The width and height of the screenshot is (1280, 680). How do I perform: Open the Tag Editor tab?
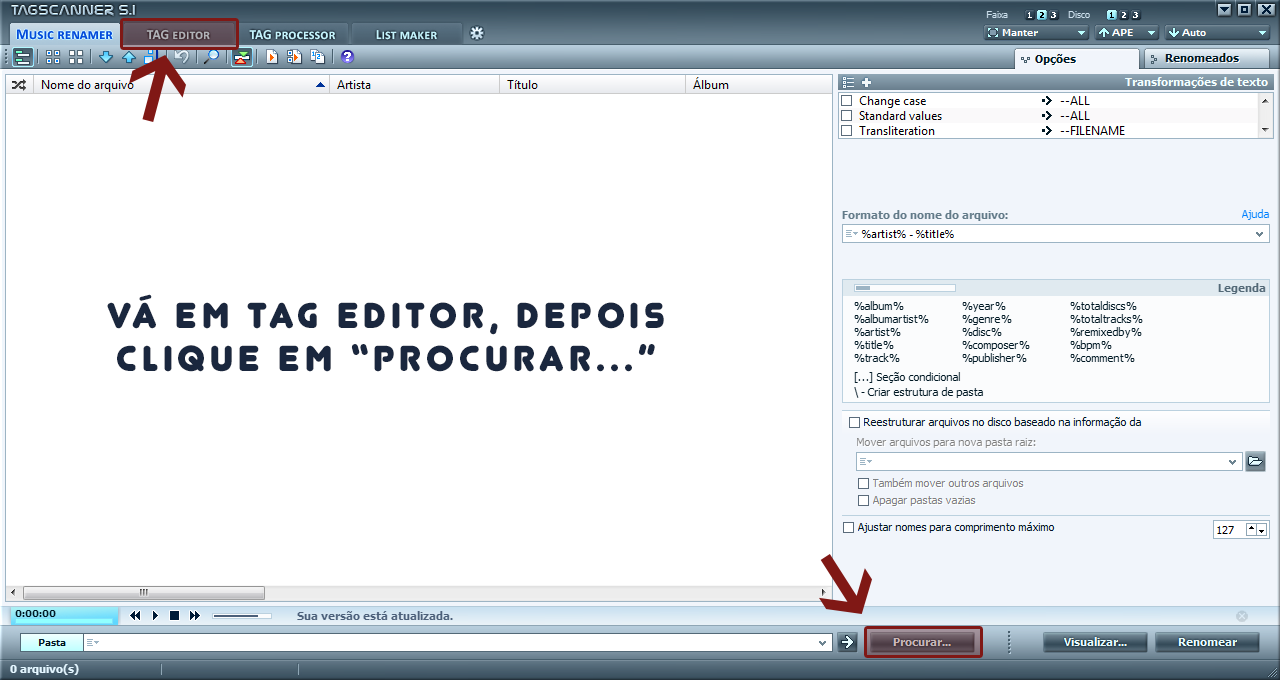[x=179, y=35]
